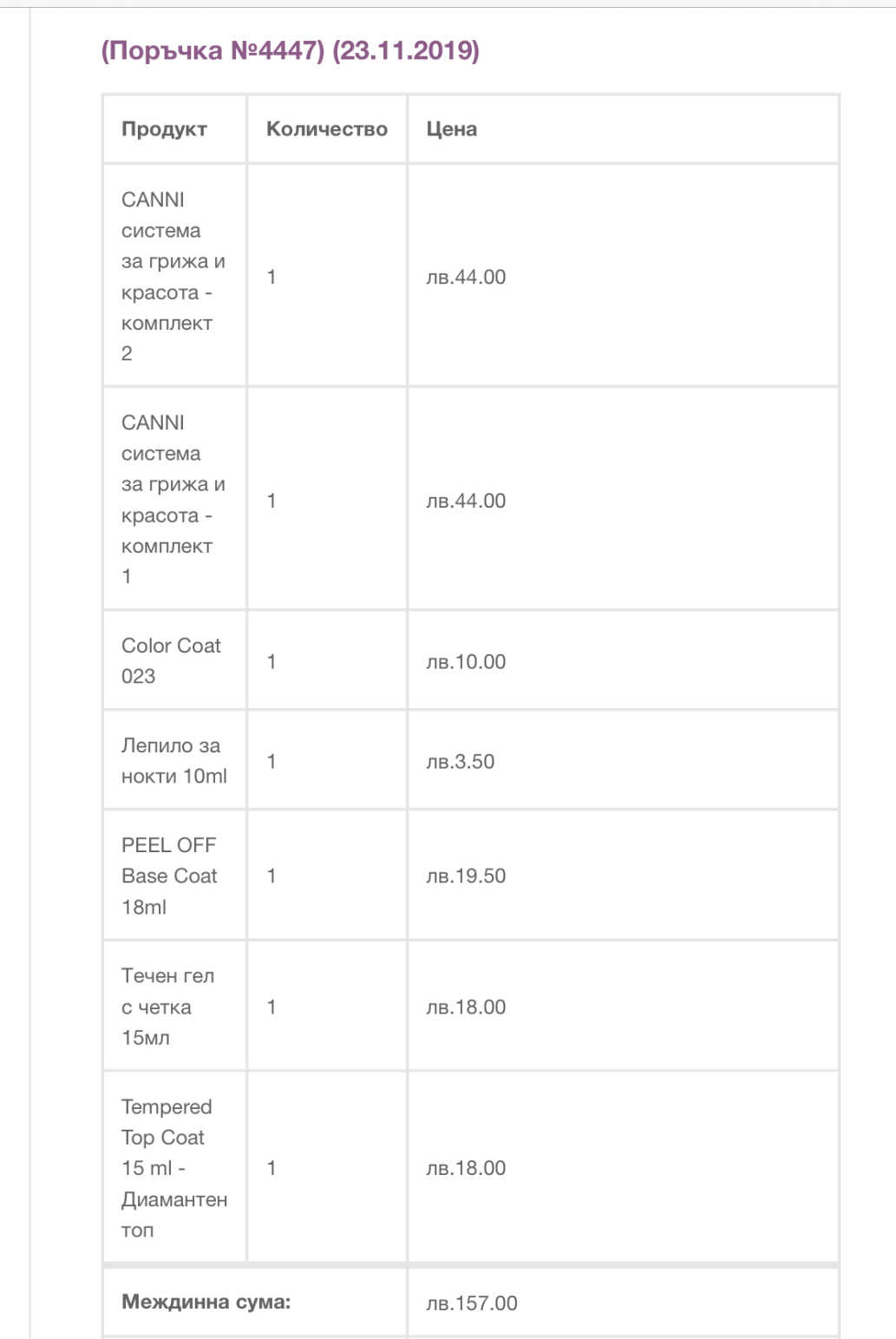The height and width of the screenshot is (1339, 896).
Task: Click the Цена column header
Action: 451,129
